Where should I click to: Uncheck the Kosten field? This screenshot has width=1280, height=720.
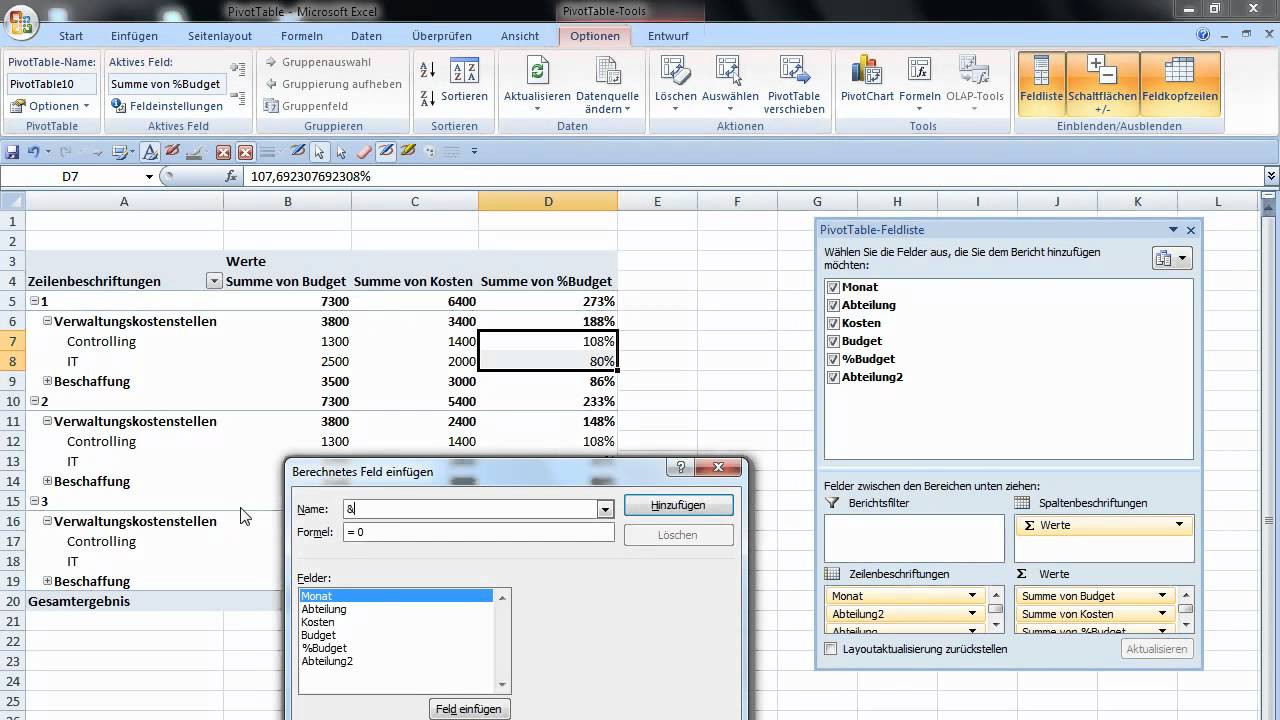point(833,323)
